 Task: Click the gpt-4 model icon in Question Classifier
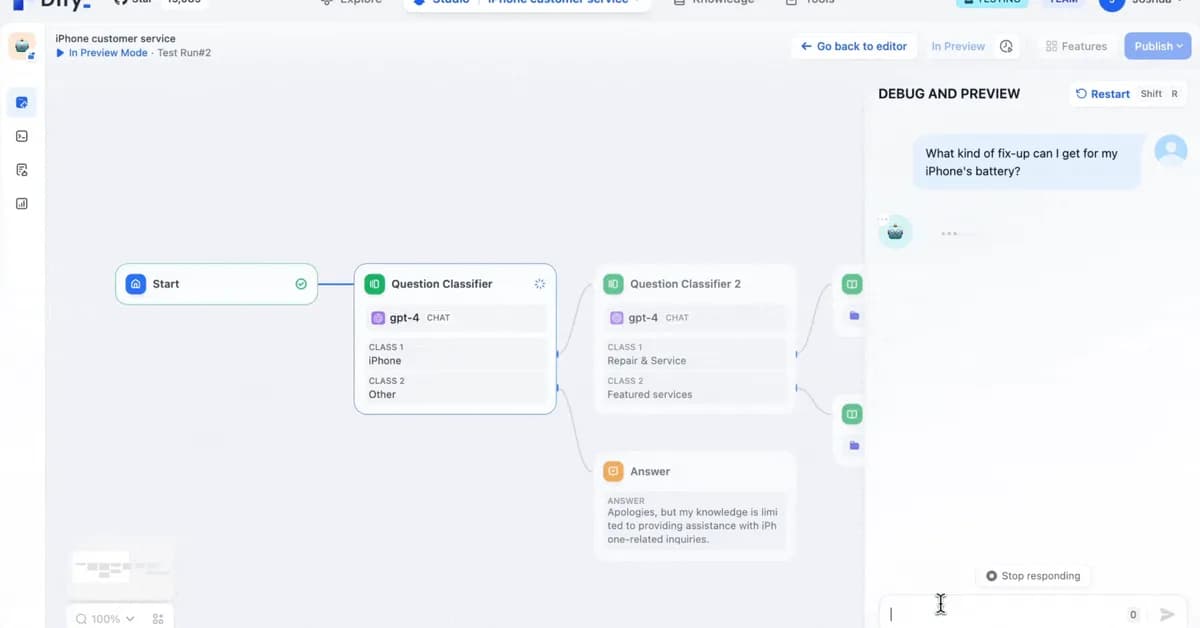(378, 317)
